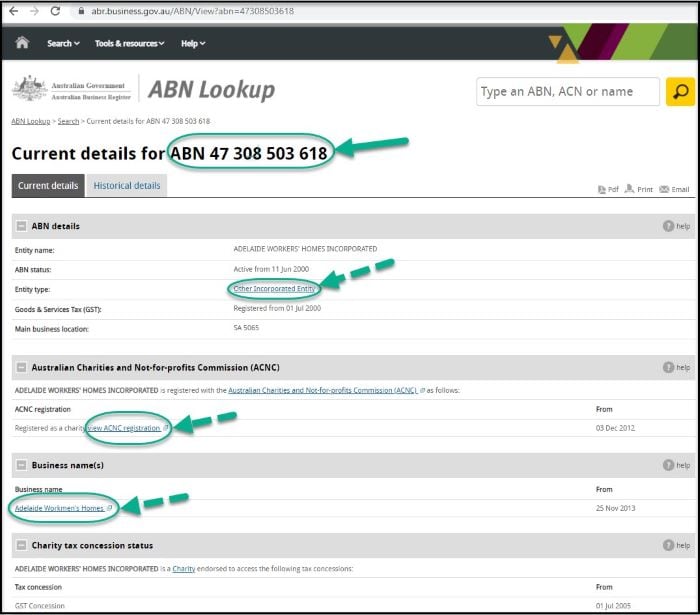The image size is (700, 615).
Task: Click the Search breadcrumb link
Action: point(68,121)
